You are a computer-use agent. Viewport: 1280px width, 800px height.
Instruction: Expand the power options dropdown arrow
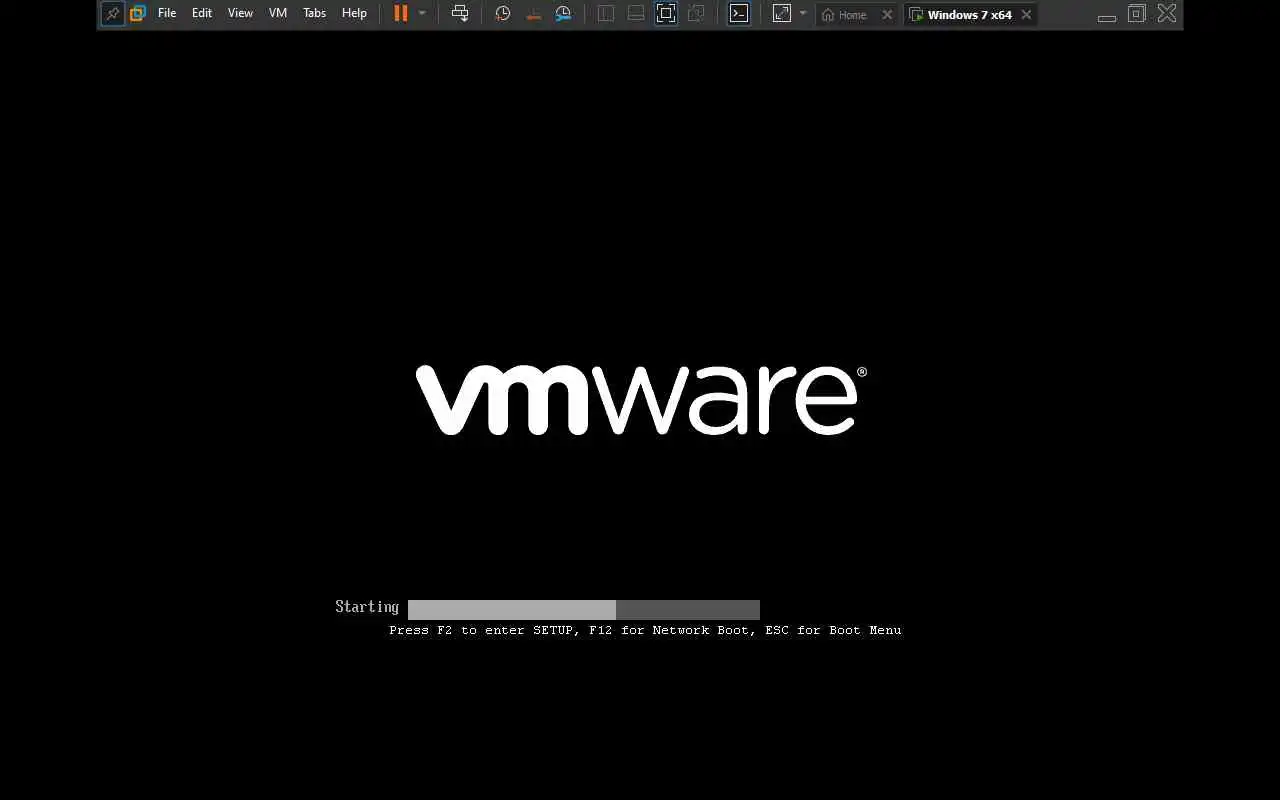point(422,14)
